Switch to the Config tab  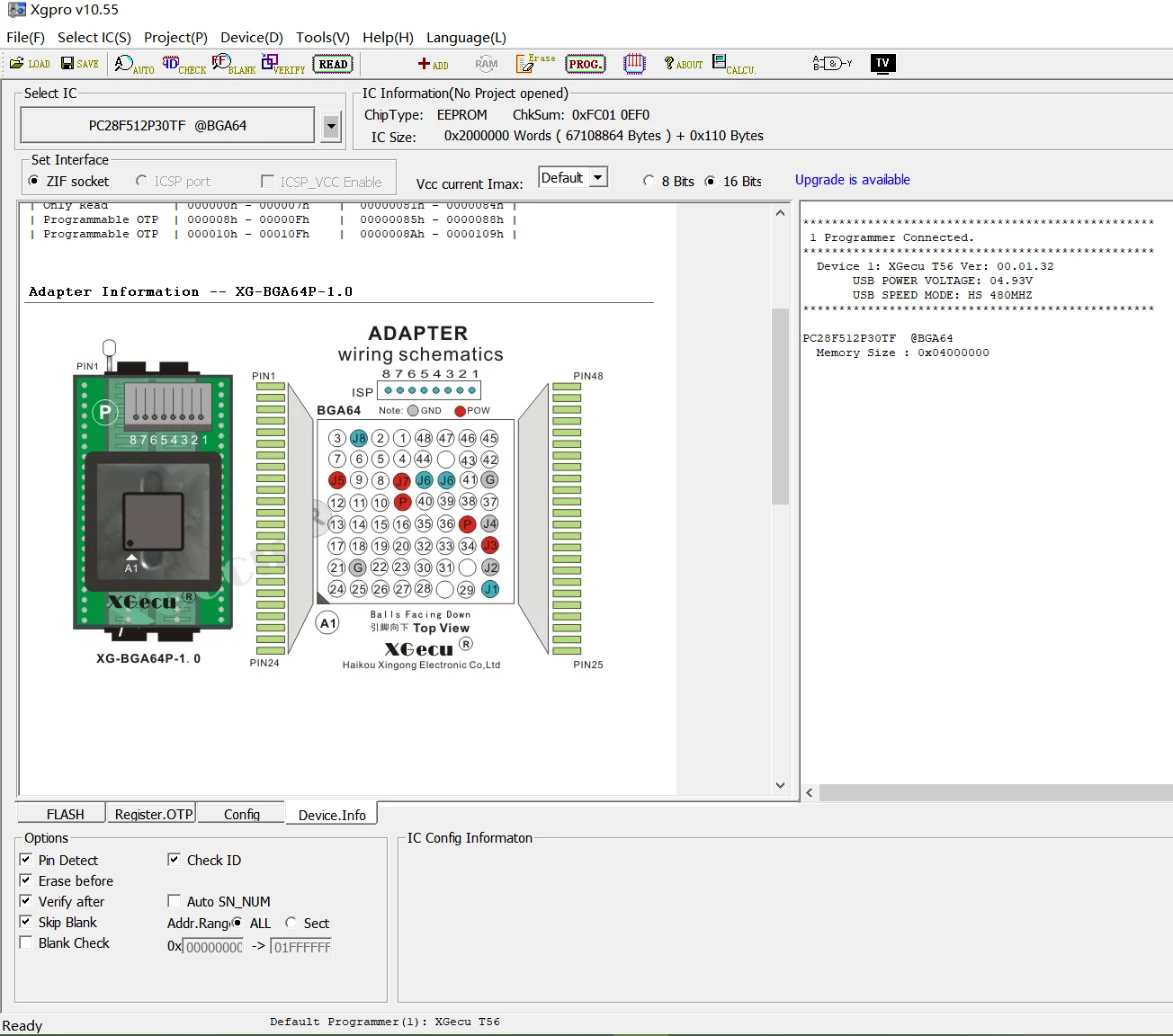[x=242, y=814]
